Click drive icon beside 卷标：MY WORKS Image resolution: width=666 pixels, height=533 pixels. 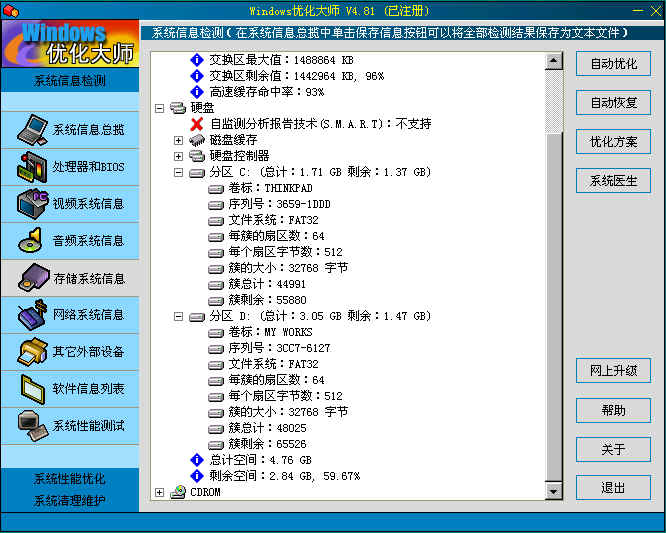[216, 333]
